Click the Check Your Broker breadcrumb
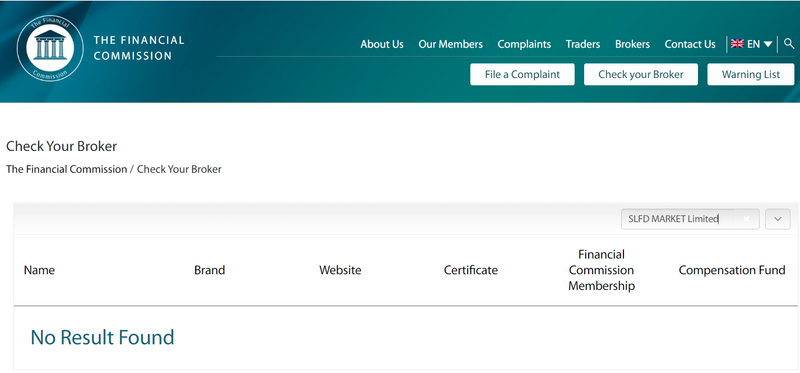 point(179,169)
